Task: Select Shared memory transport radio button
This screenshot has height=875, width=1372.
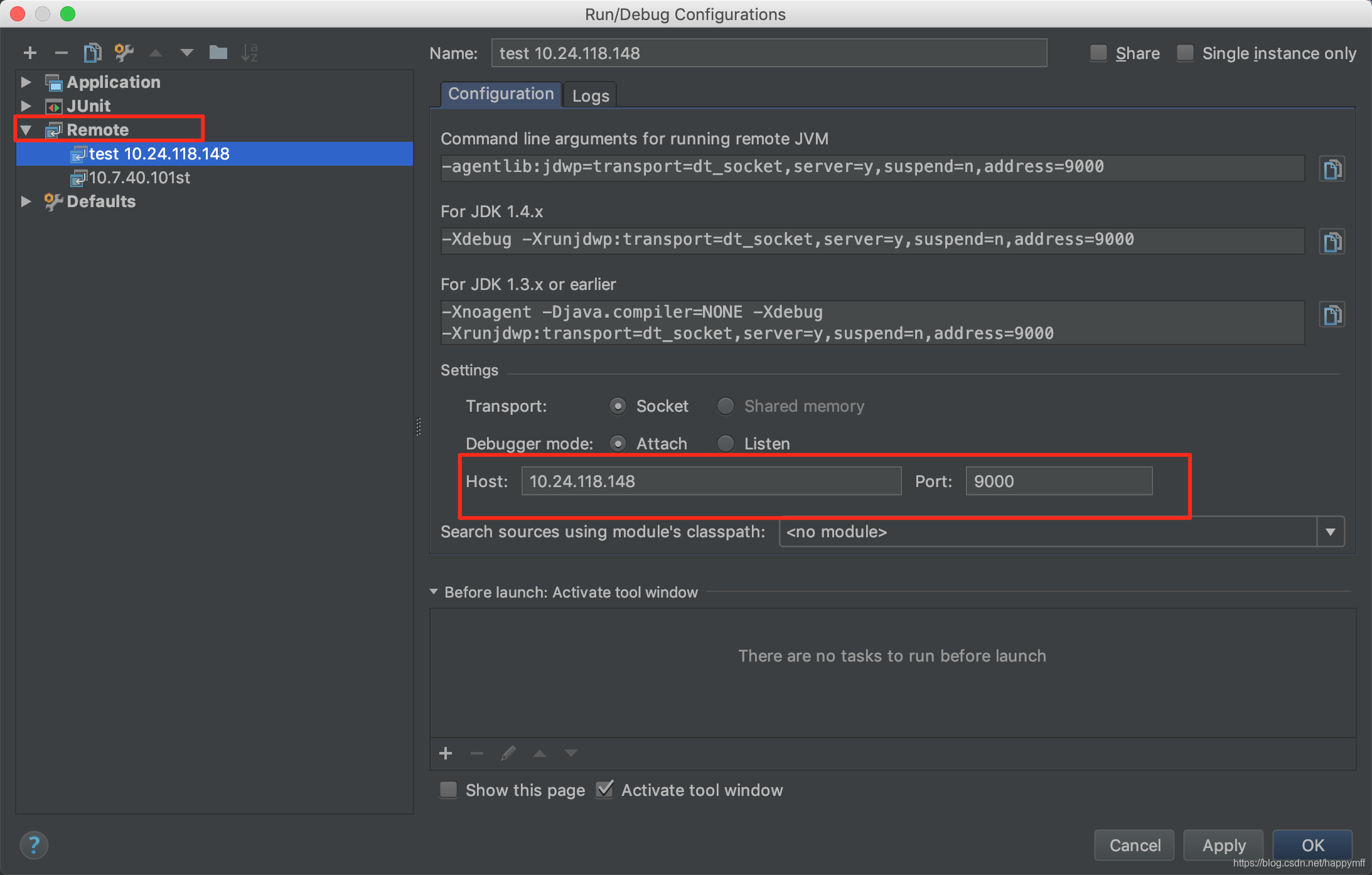Action: 726,406
